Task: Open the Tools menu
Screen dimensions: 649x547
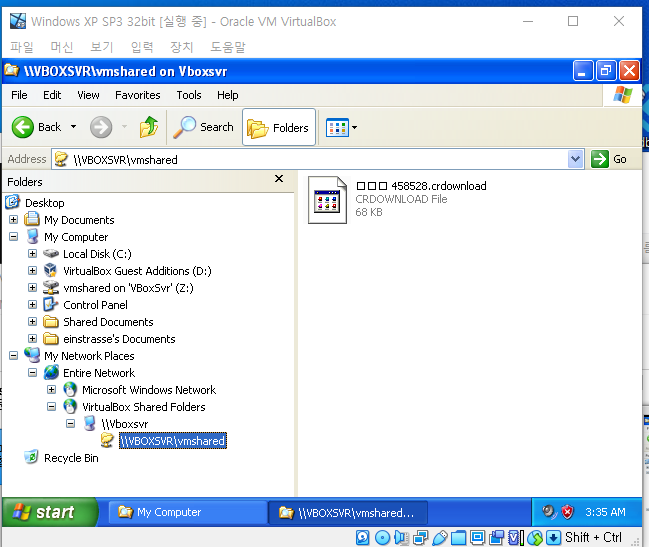Action: (x=189, y=95)
